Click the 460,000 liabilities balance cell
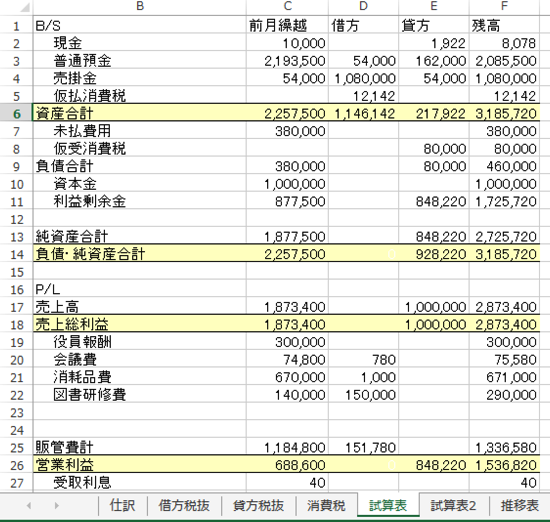Screen dimensions: 550x522 pyautogui.click(x=504, y=166)
